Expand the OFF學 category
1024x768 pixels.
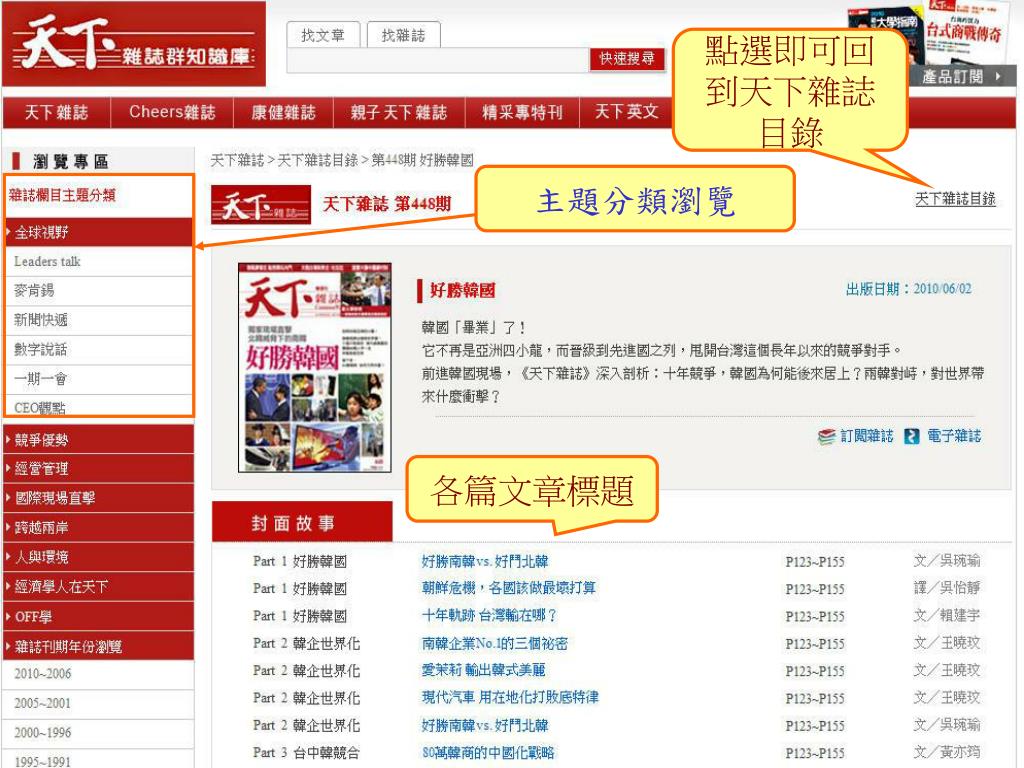(99, 616)
